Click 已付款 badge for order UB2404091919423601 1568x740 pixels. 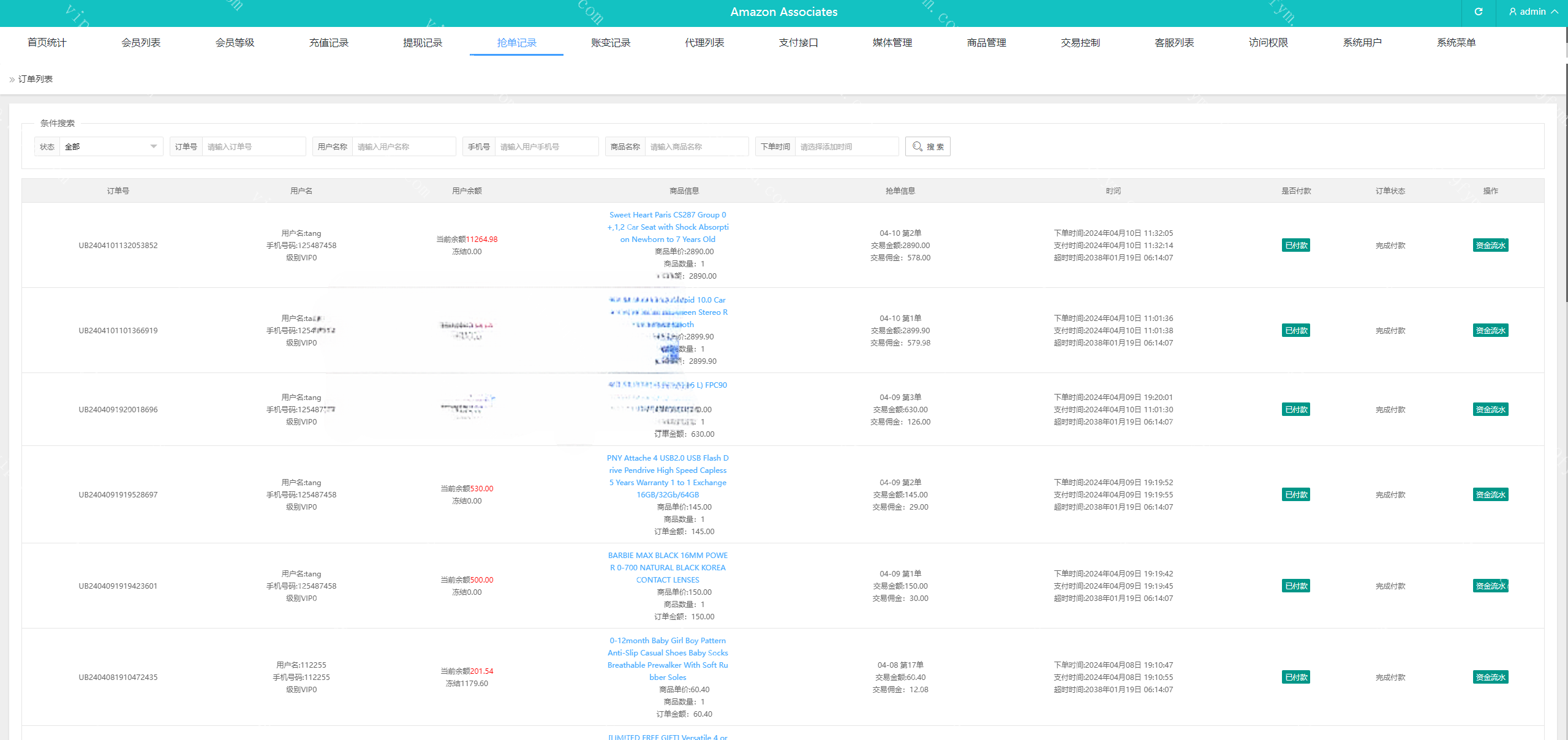coord(1295,586)
